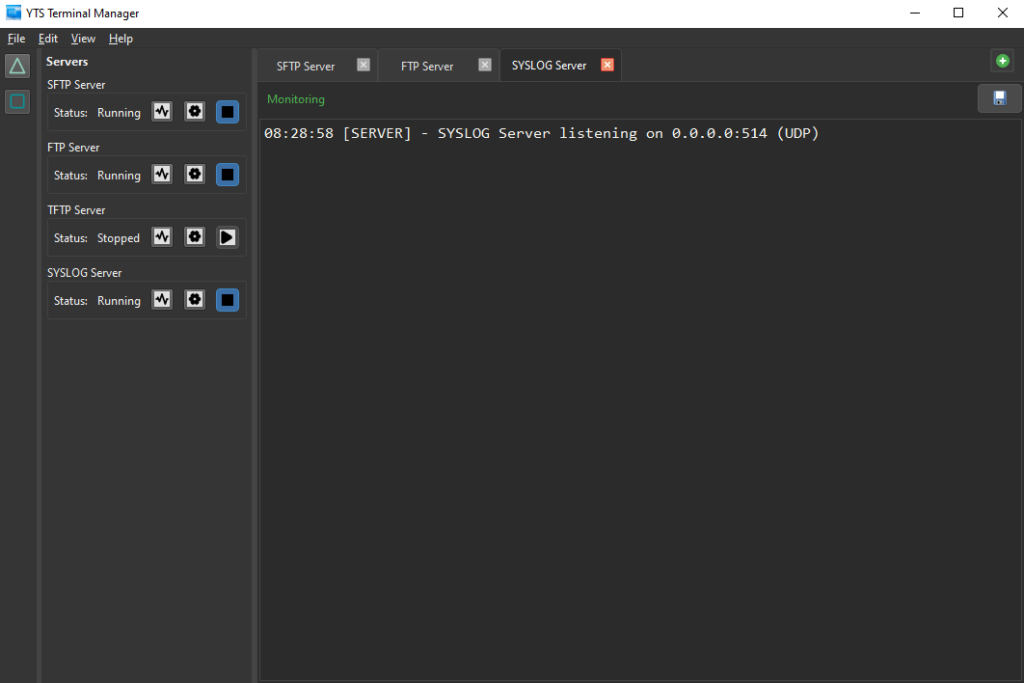Switch to the SFTP Server tab

(306, 66)
